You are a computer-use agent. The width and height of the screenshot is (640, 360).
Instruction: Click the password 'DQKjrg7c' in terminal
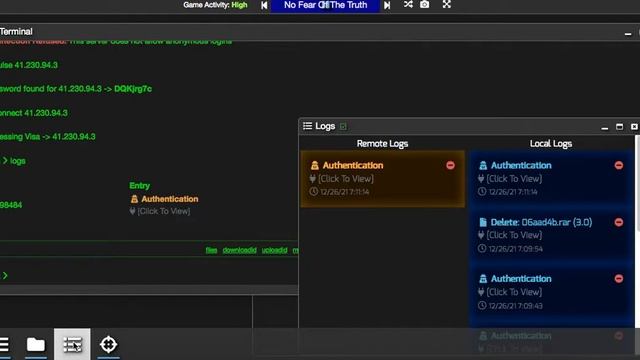(133, 89)
